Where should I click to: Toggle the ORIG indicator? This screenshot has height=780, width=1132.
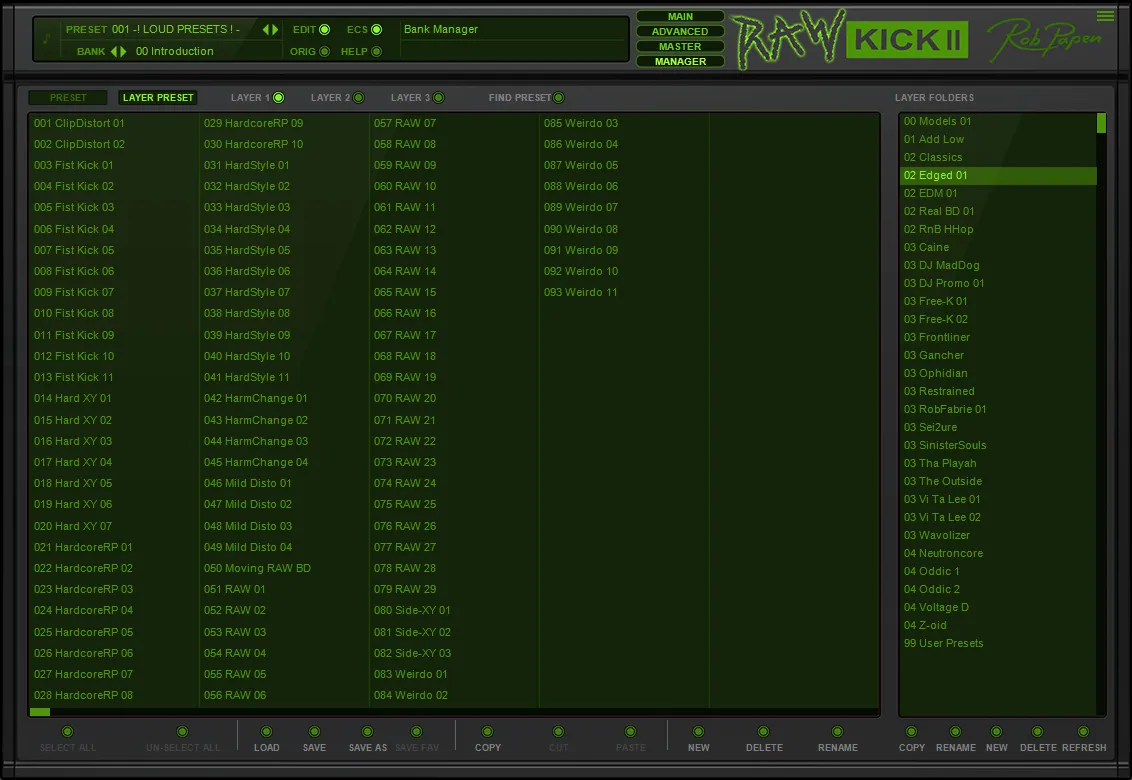325,51
